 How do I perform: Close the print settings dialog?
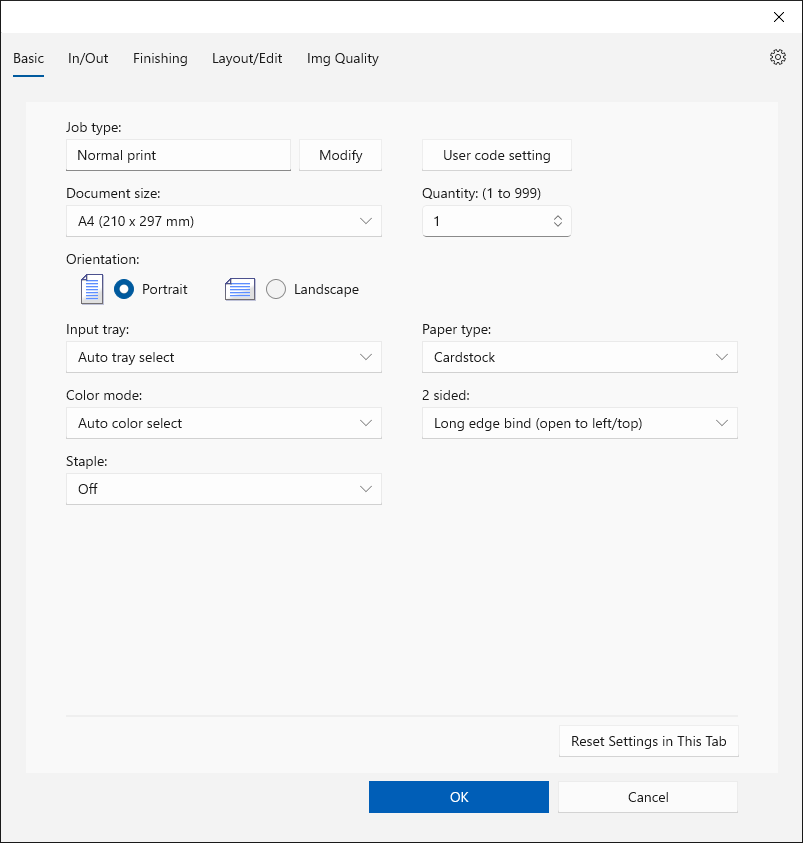click(x=779, y=17)
